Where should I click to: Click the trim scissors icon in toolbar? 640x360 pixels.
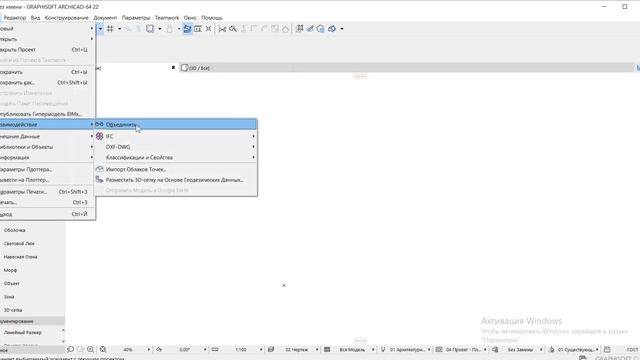[x=222, y=29]
